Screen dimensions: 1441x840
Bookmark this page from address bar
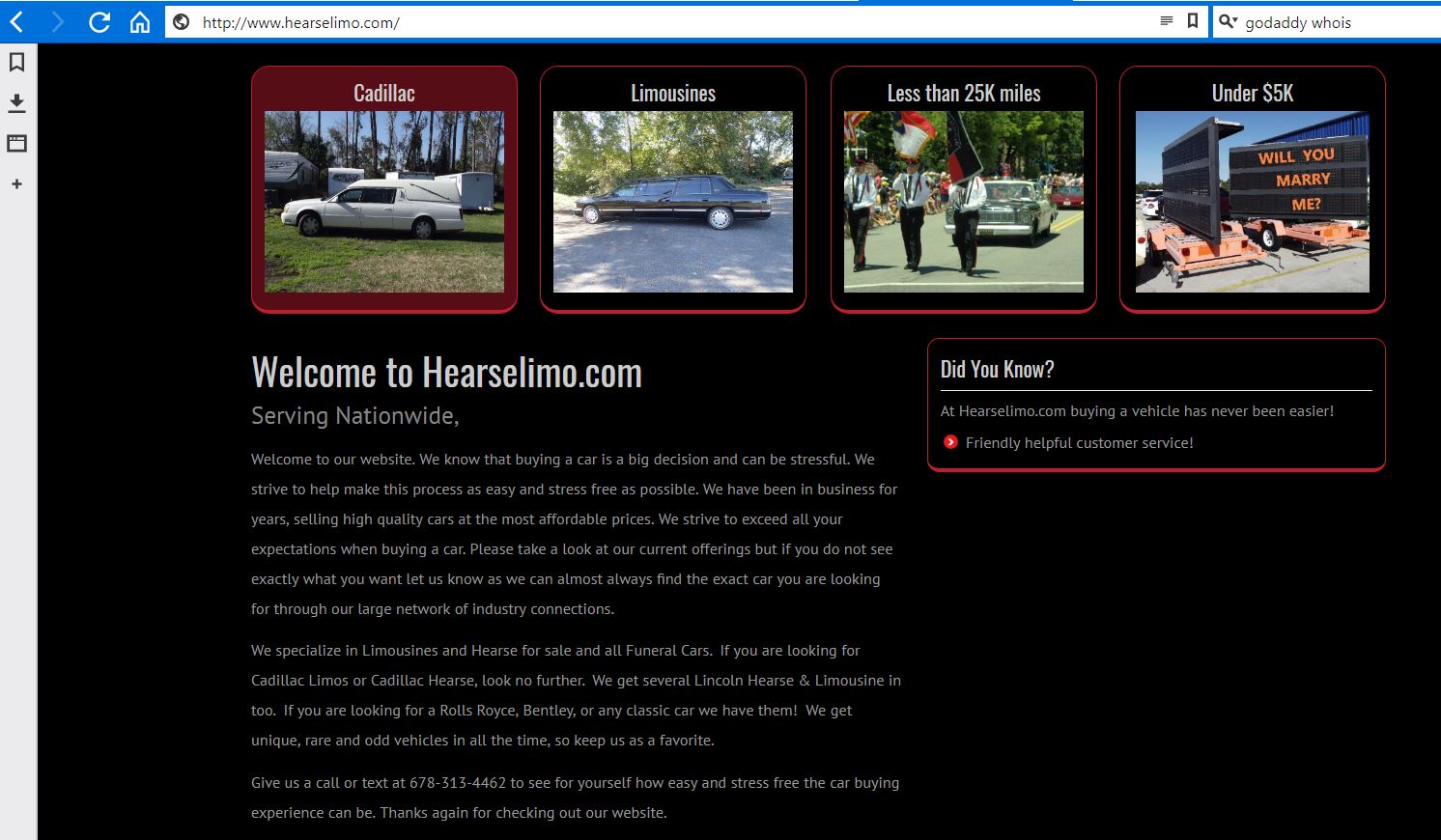click(x=1193, y=21)
